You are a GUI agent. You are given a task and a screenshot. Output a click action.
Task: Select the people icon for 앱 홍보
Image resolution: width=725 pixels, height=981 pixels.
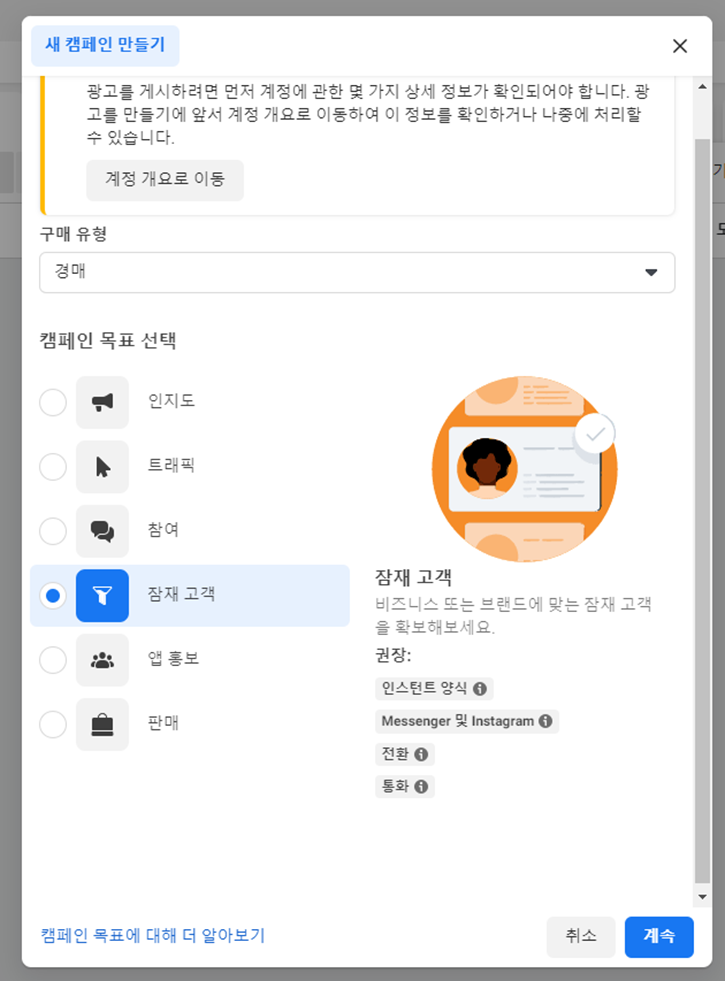tap(103, 660)
